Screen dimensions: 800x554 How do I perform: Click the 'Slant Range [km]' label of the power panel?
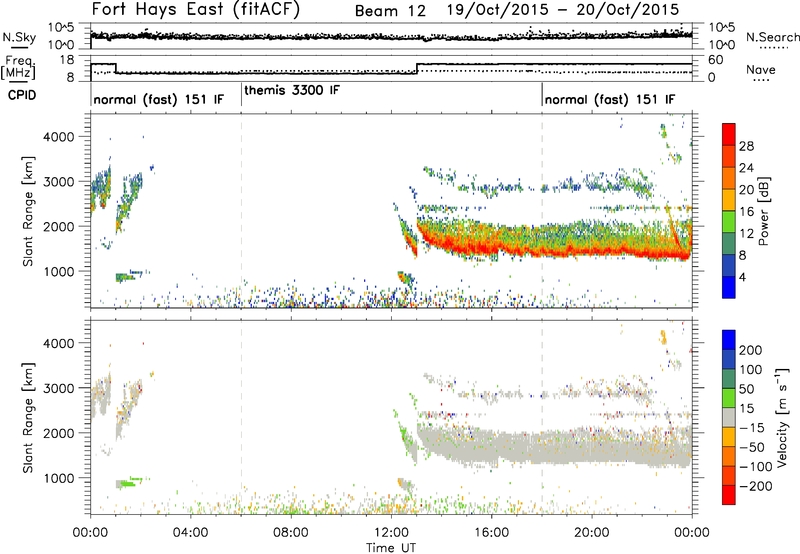point(28,211)
